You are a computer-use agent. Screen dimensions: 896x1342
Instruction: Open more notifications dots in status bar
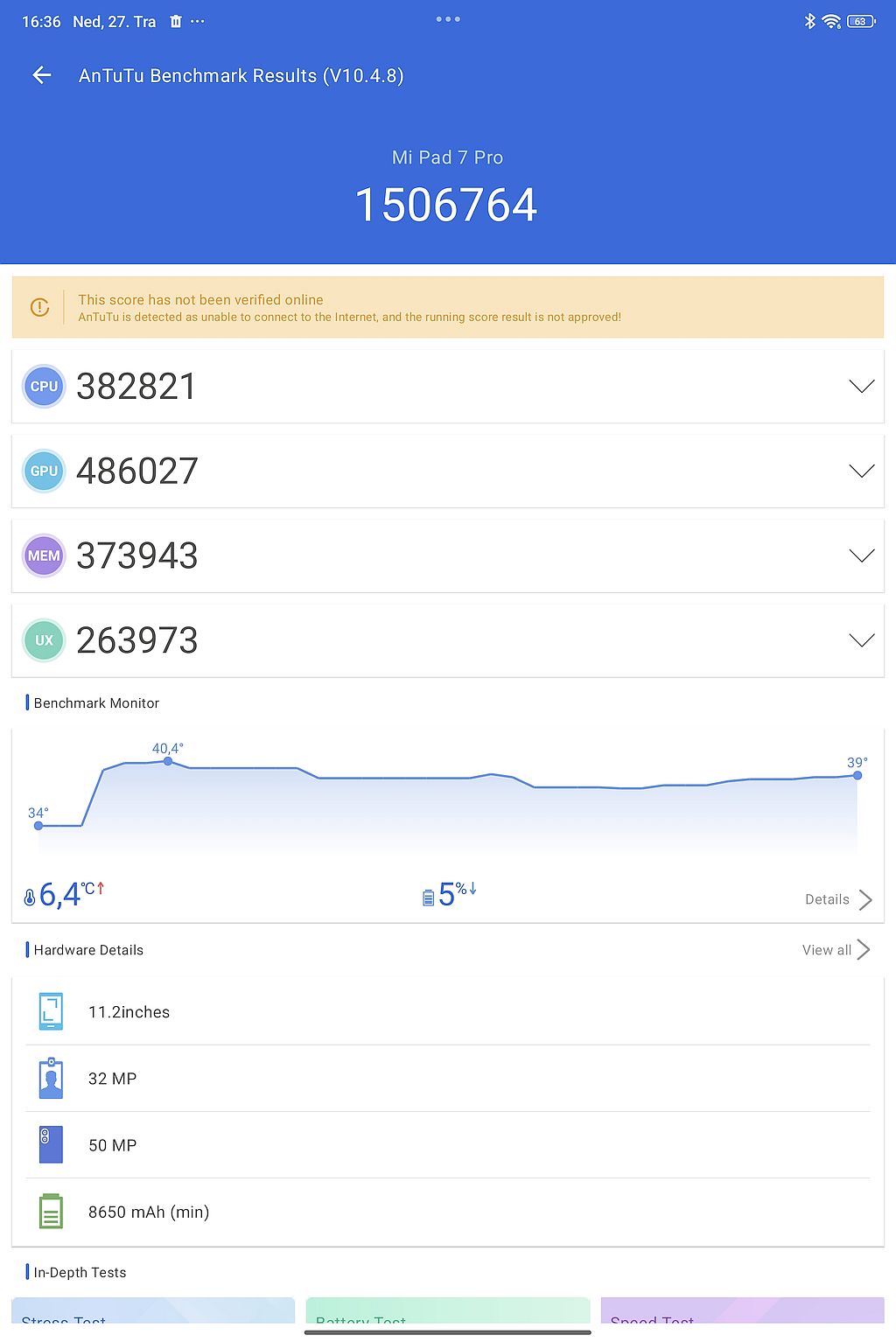(198, 21)
